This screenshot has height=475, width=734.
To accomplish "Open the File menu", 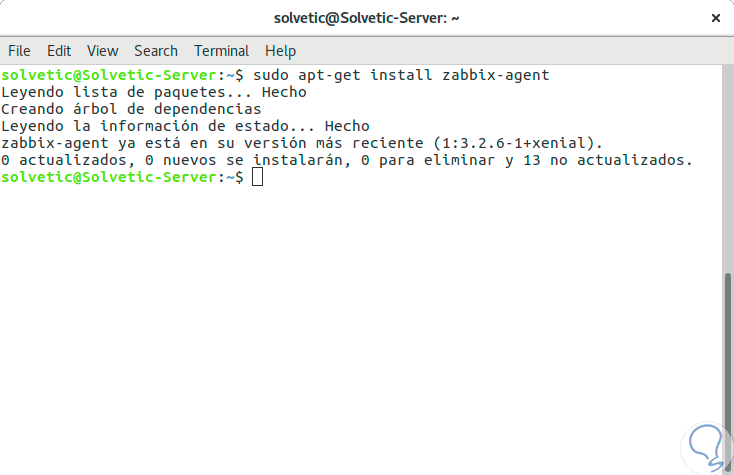I will (x=19, y=51).
